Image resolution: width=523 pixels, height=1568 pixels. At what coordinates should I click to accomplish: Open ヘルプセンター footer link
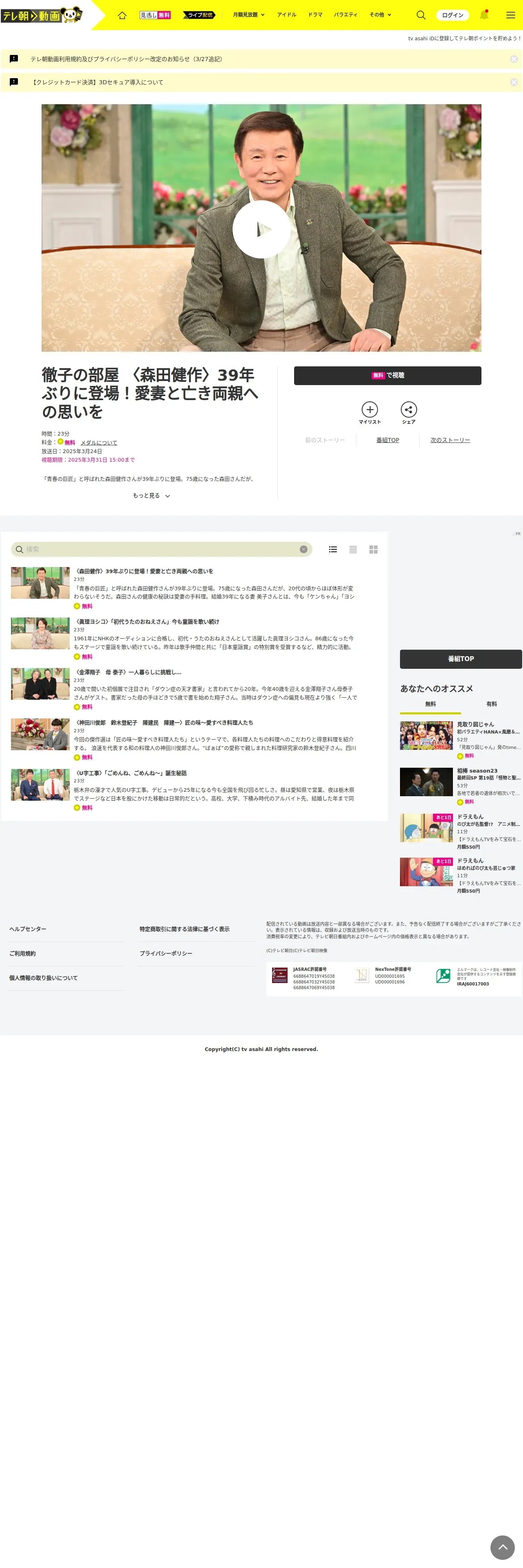(x=27, y=929)
